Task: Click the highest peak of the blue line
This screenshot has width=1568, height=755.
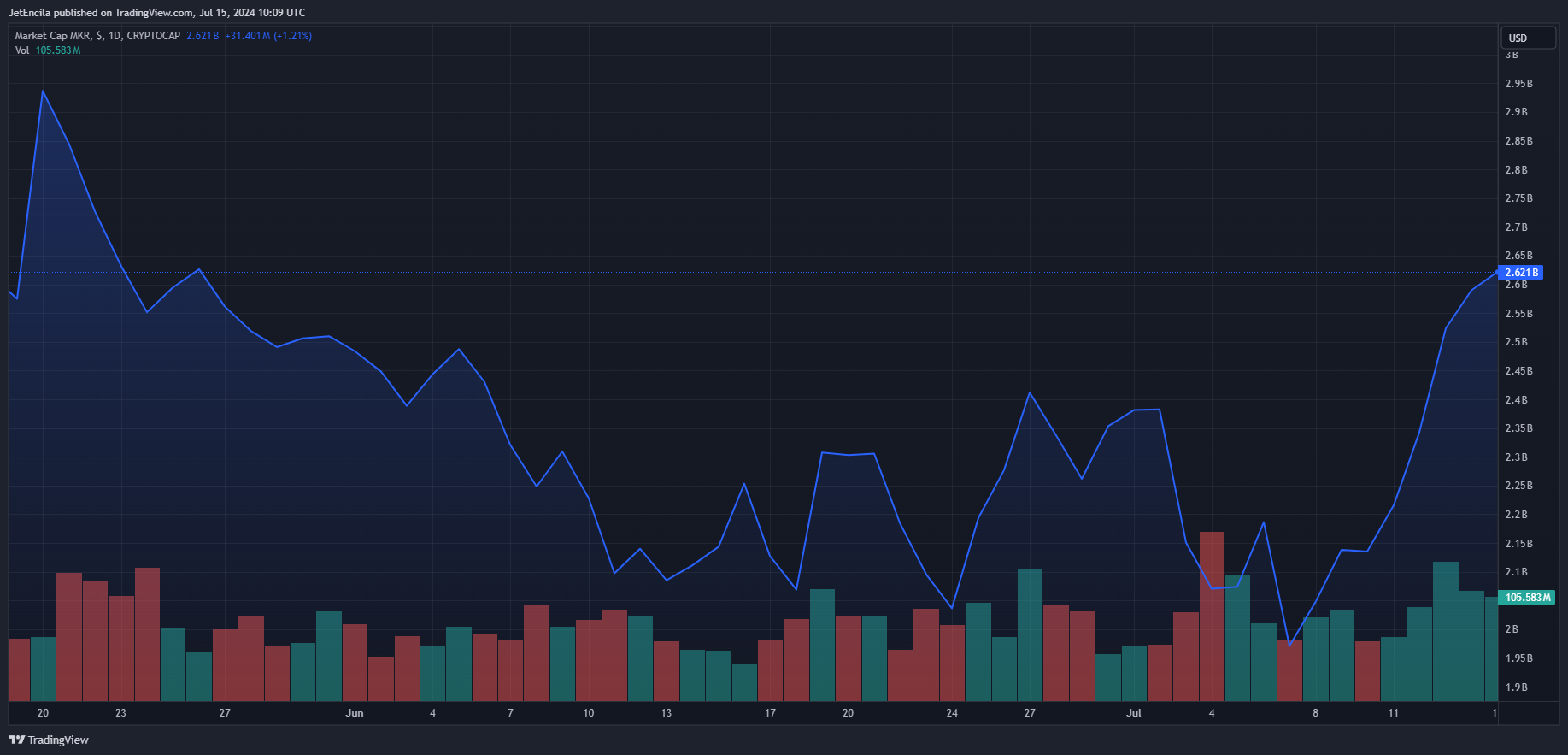Action: point(43,91)
